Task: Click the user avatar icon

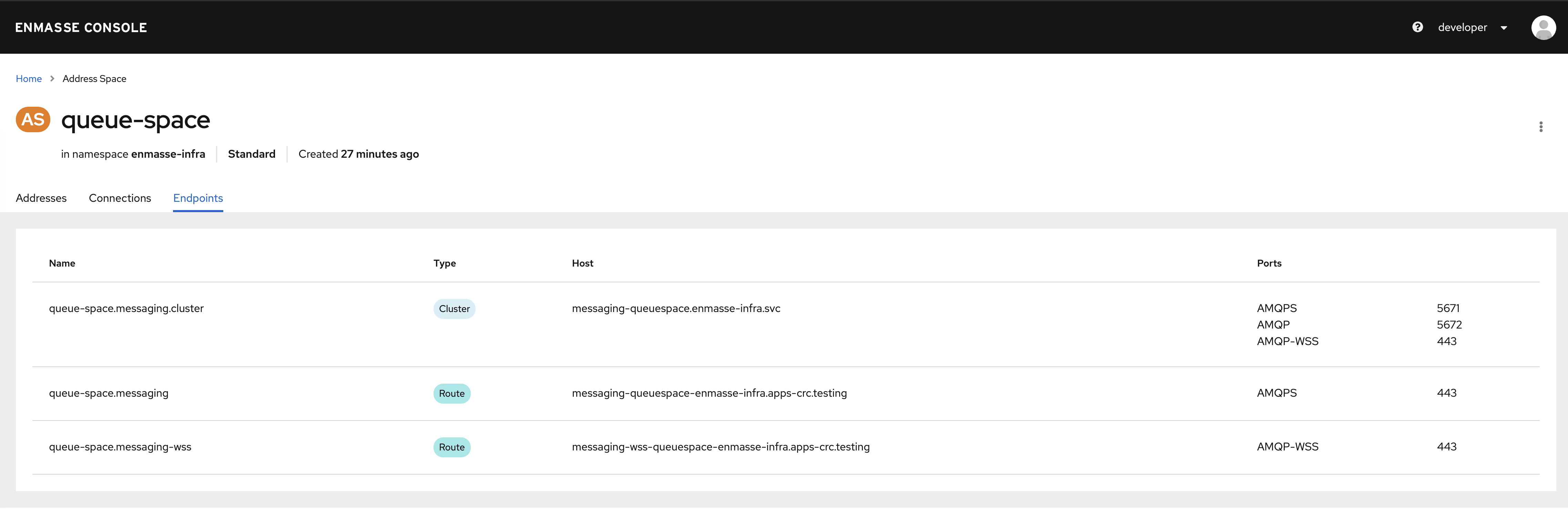Action: click(1543, 27)
